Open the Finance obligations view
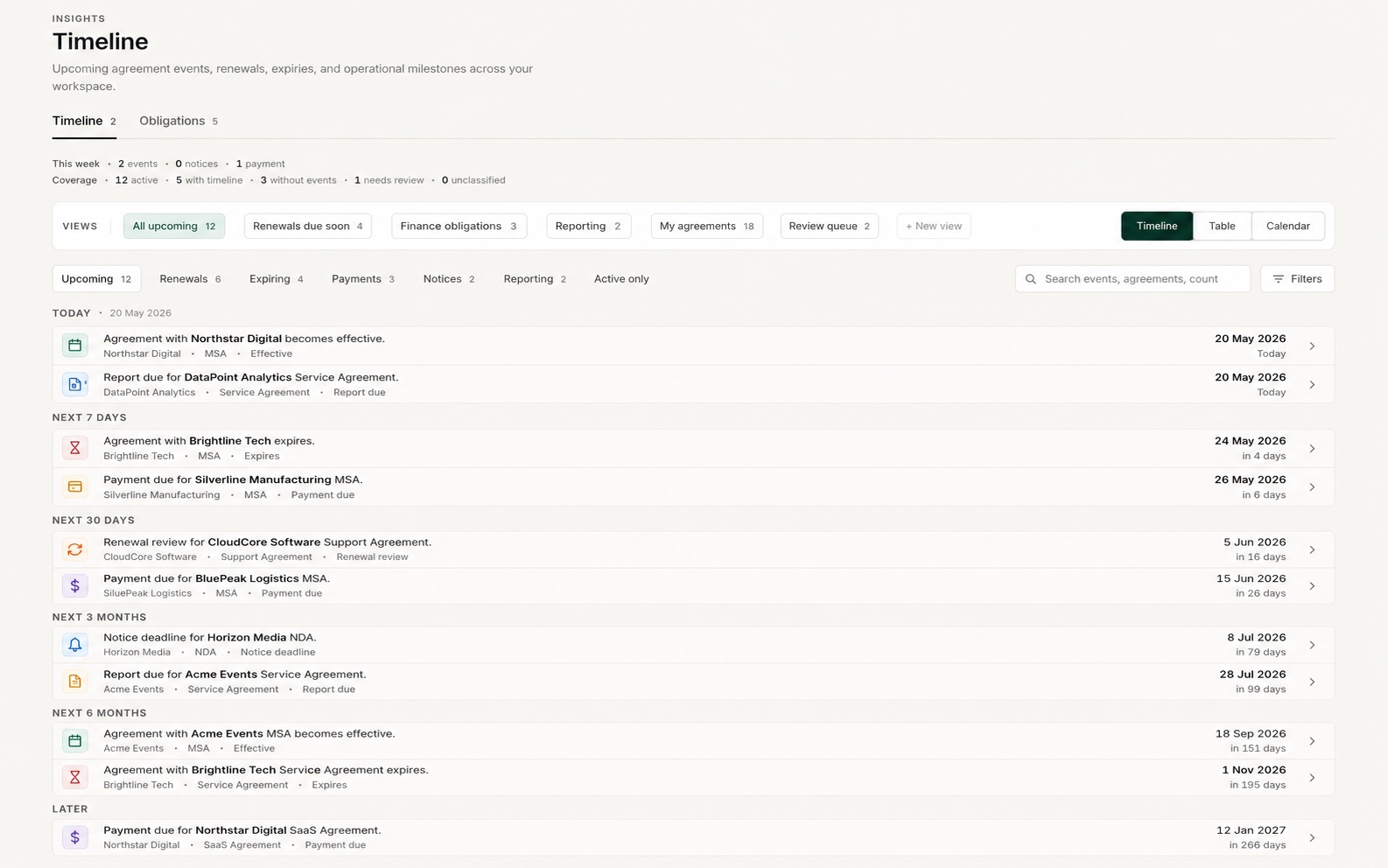1388x868 pixels. pyautogui.click(x=459, y=226)
